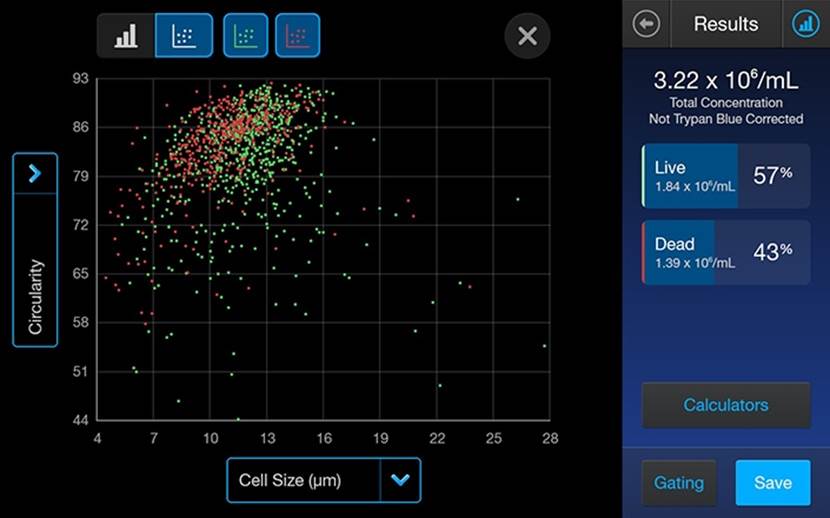Select the Live concentration tile
Image resolution: width=830 pixels, height=518 pixels.
(691, 176)
